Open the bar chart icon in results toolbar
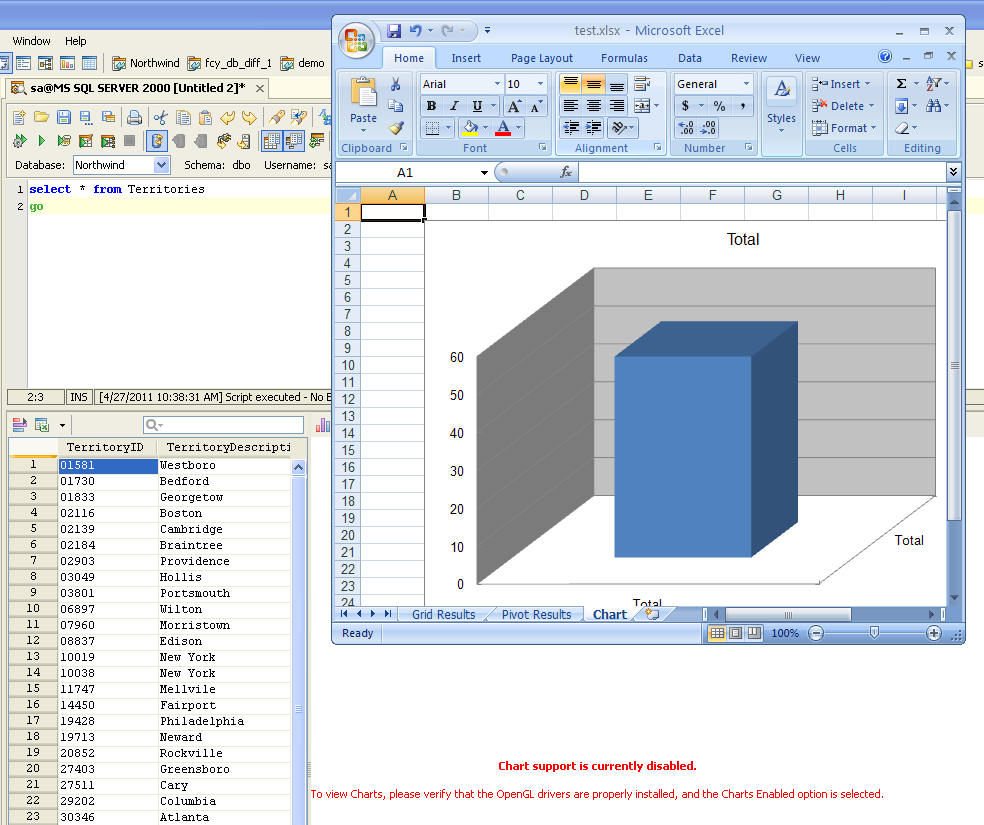Screen dimensions: 984x825 tap(323, 425)
